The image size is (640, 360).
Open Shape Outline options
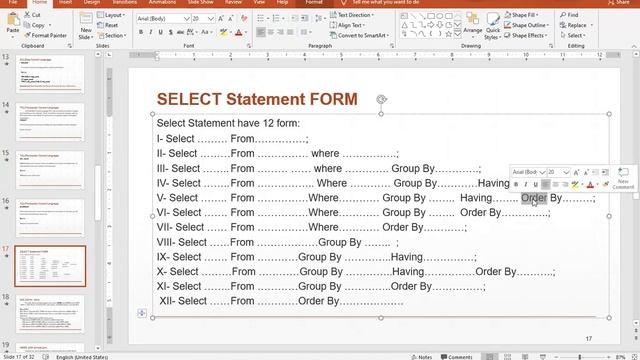click(527, 25)
